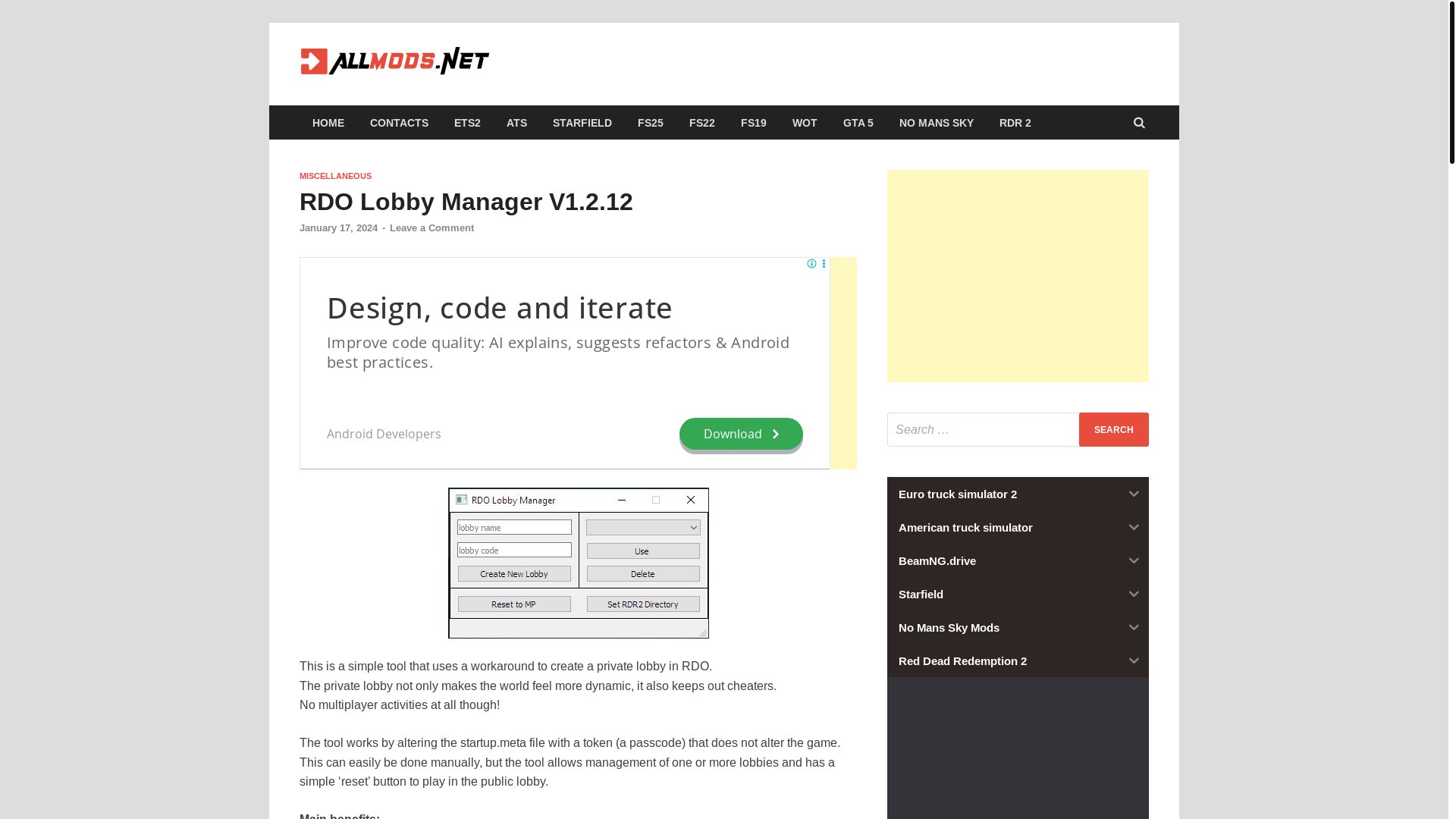Click the 'Design, code and iterate' ad headline
Screen dimensions: 1456x819
pyautogui.click(x=500, y=308)
